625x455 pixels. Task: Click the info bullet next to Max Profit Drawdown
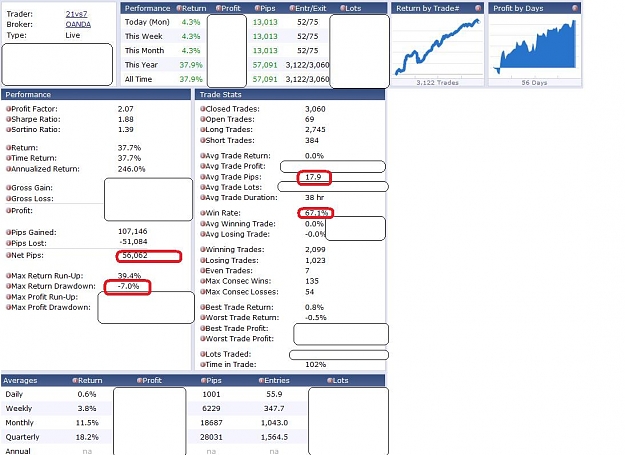coord(8,307)
